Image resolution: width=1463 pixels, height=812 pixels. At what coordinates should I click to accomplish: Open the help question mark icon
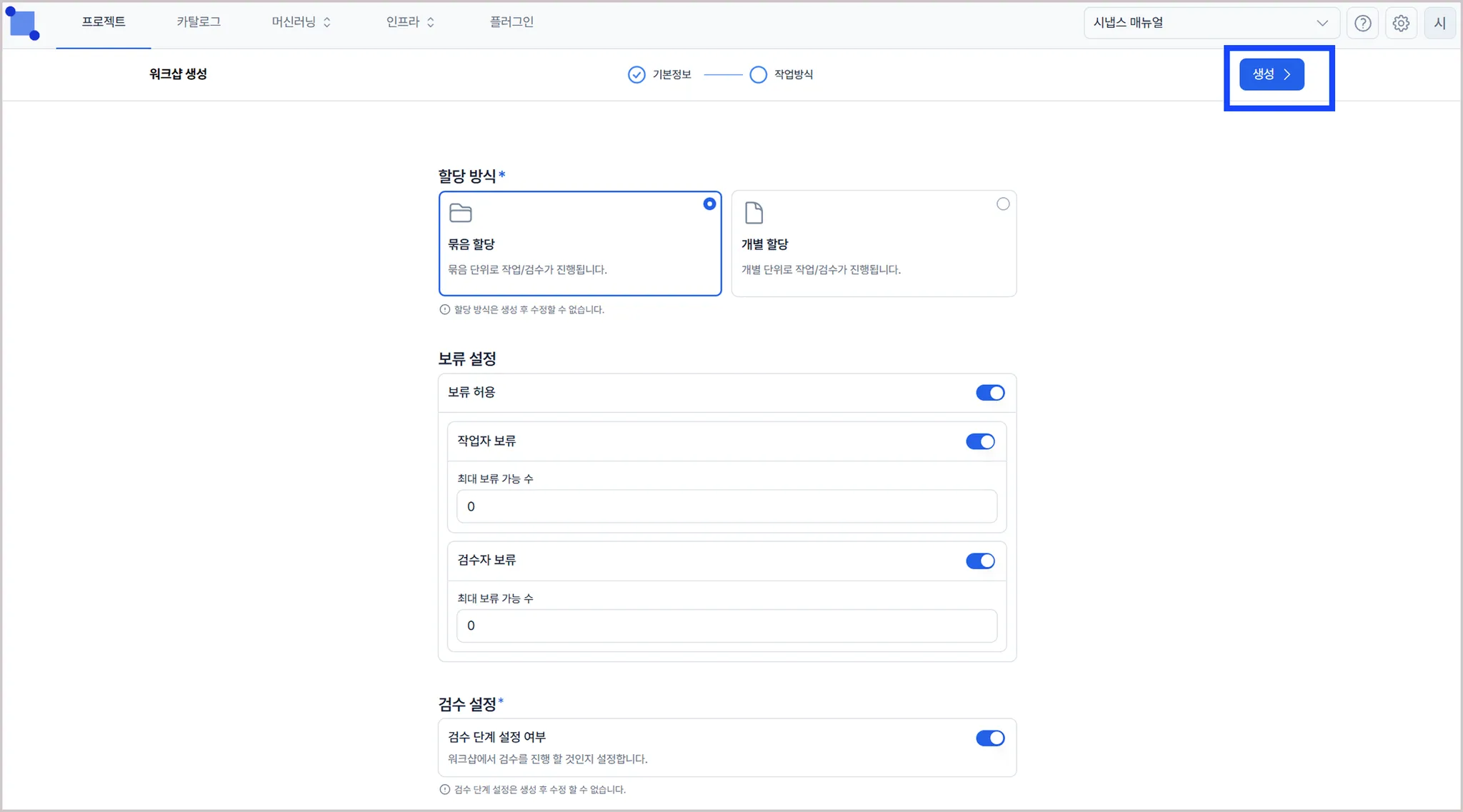click(x=1362, y=23)
